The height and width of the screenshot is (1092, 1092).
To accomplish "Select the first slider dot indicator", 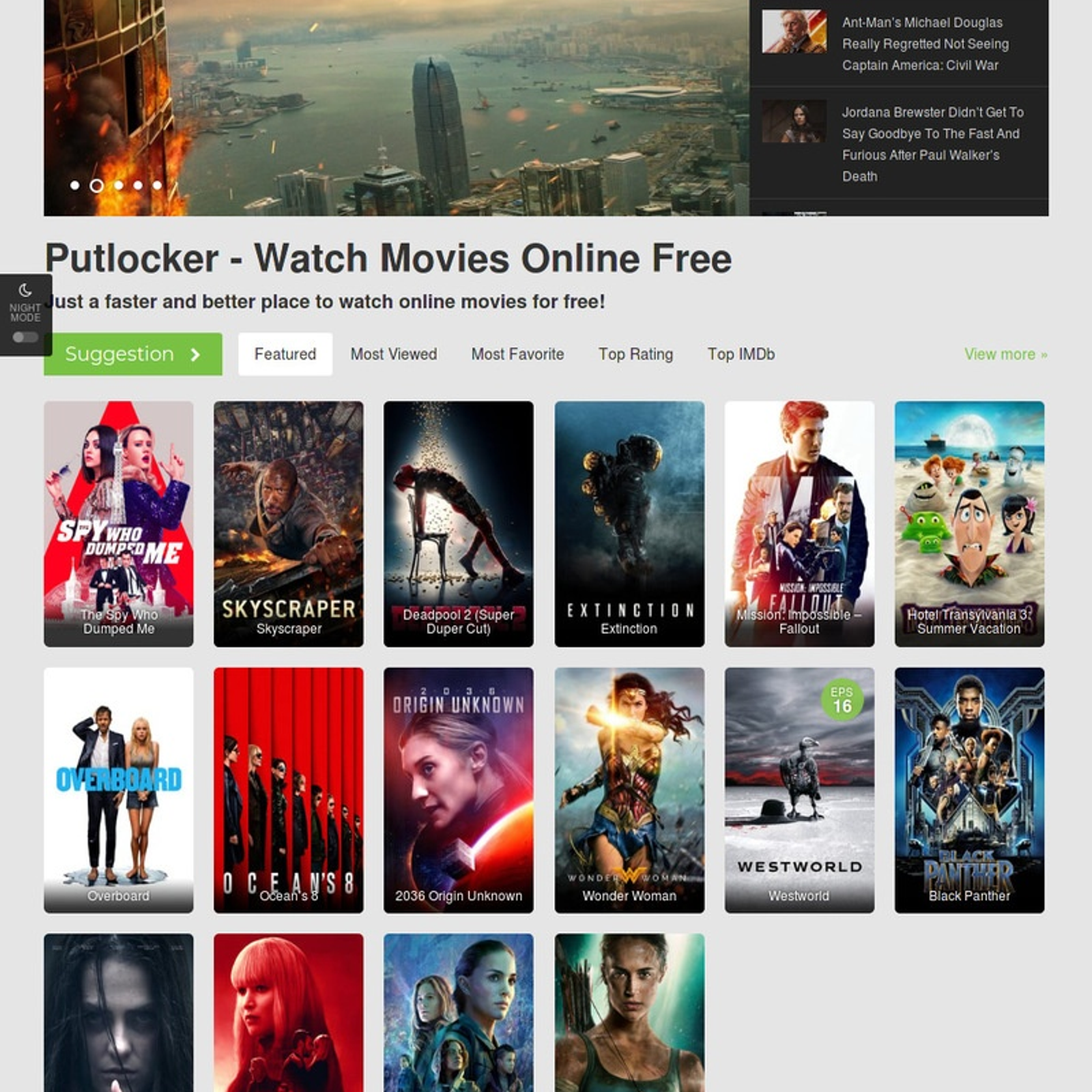I will (75, 185).
